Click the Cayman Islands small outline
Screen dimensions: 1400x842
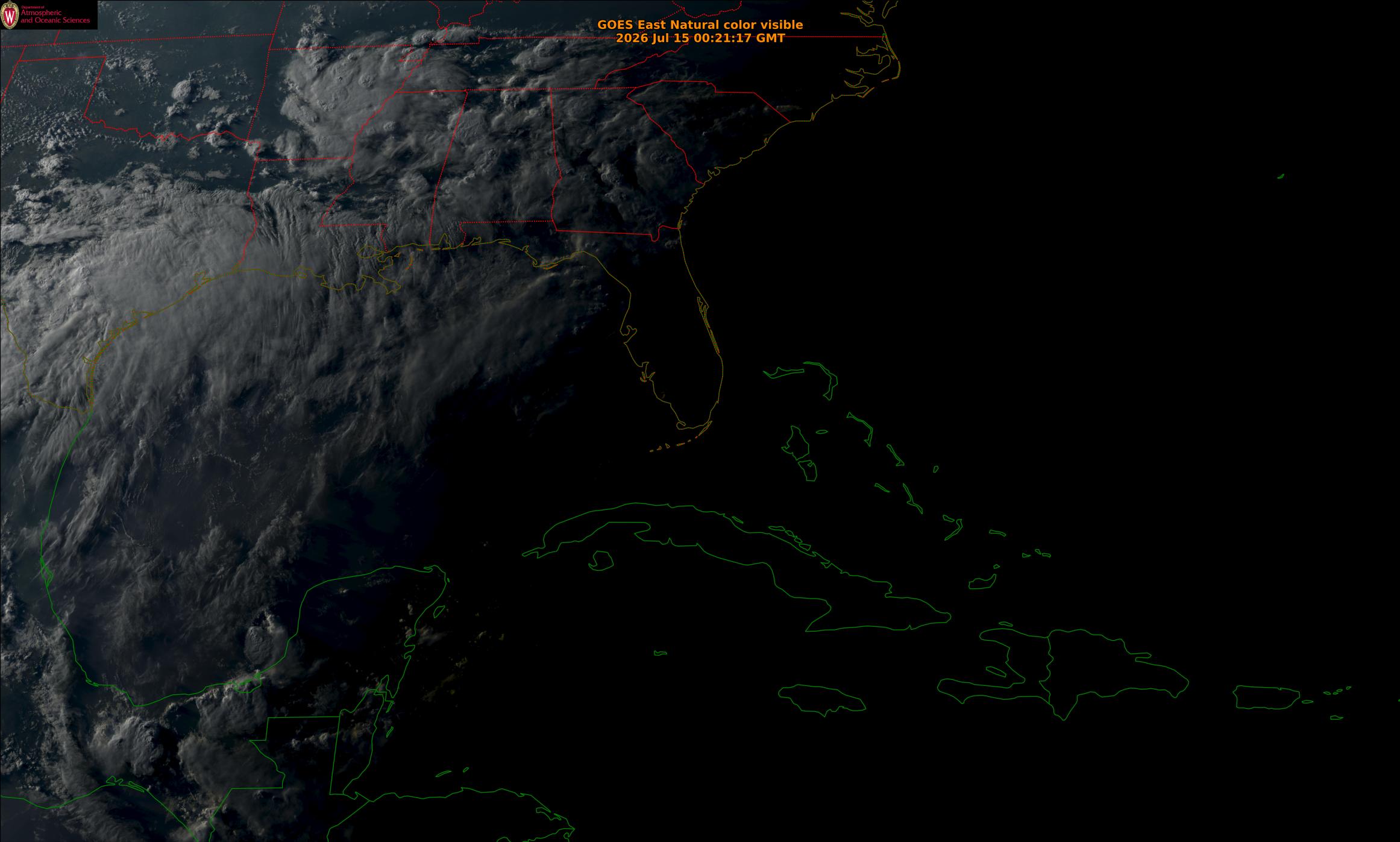(x=661, y=653)
